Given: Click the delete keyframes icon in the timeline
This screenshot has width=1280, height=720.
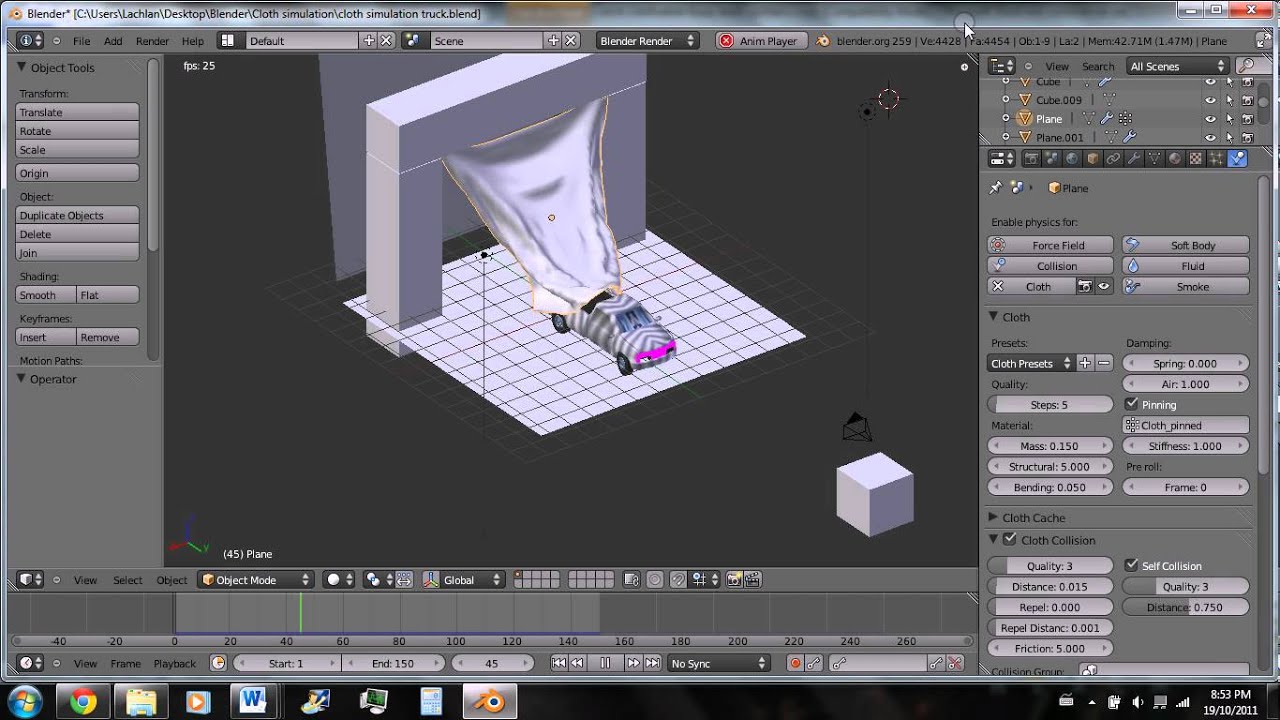Looking at the screenshot, I should tap(955, 663).
